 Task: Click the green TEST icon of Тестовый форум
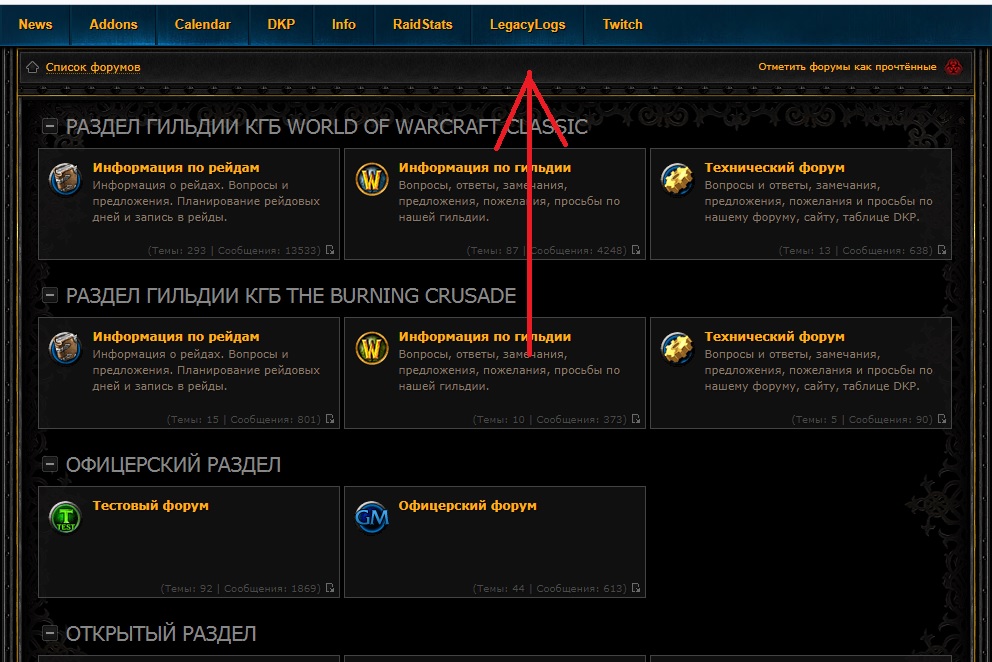[65, 517]
